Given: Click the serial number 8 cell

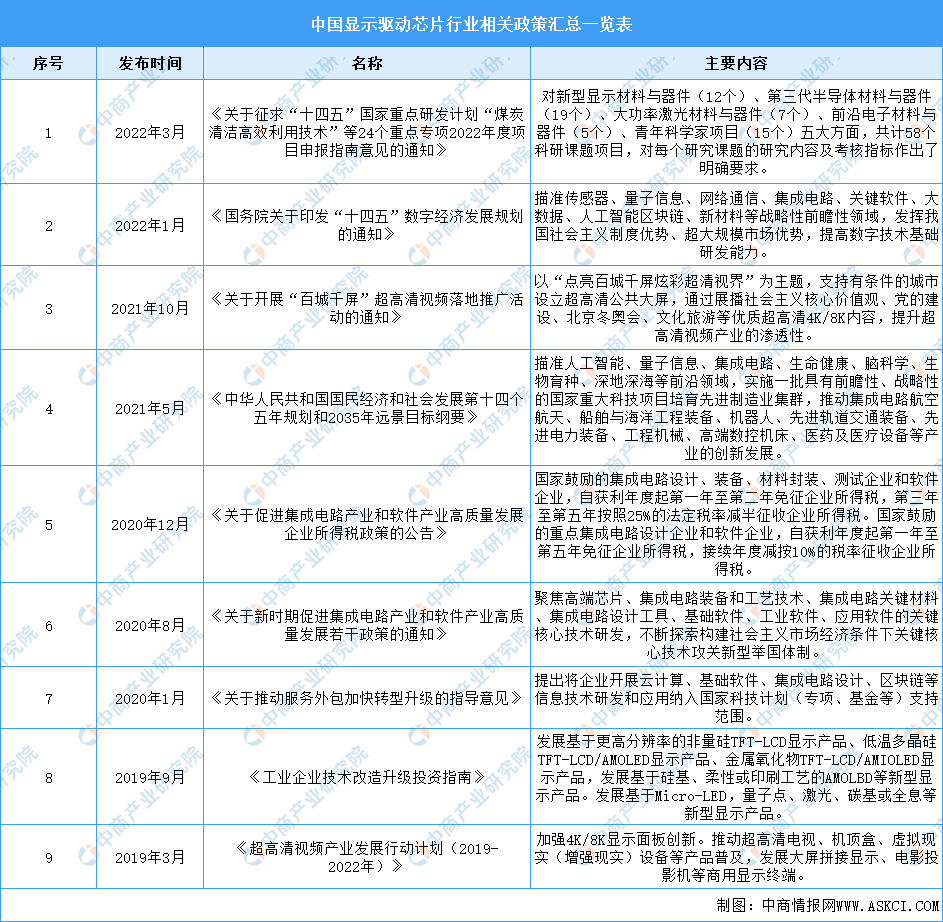Looking at the screenshot, I should click(x=48, y=778).
